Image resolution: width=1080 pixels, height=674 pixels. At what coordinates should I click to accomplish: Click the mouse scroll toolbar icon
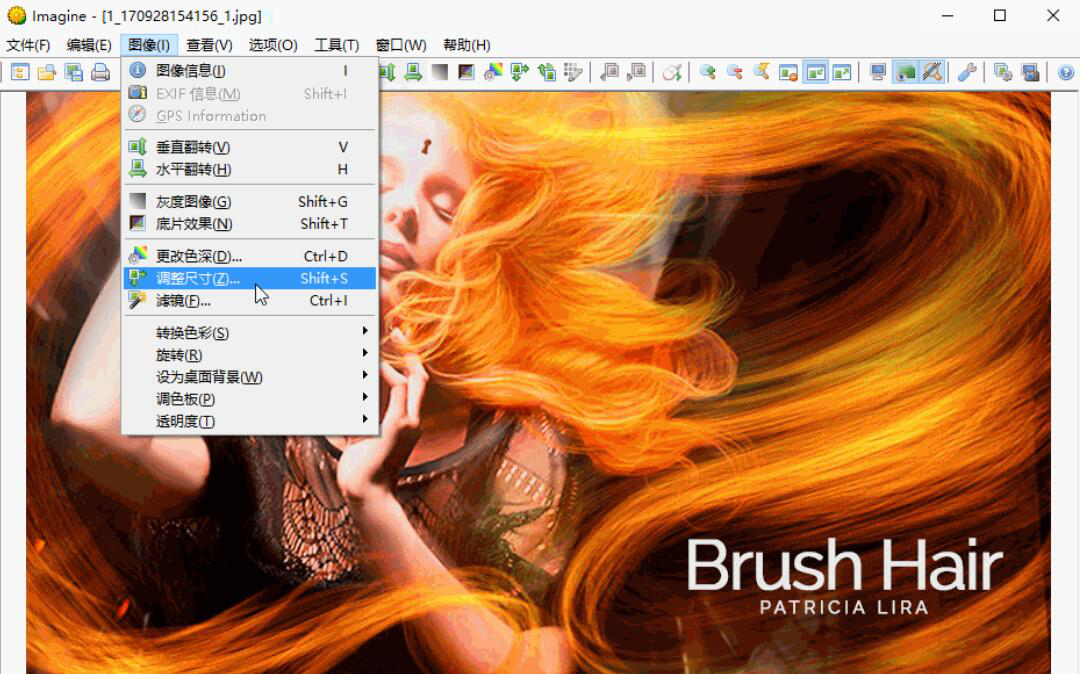(x=672, y=72)
